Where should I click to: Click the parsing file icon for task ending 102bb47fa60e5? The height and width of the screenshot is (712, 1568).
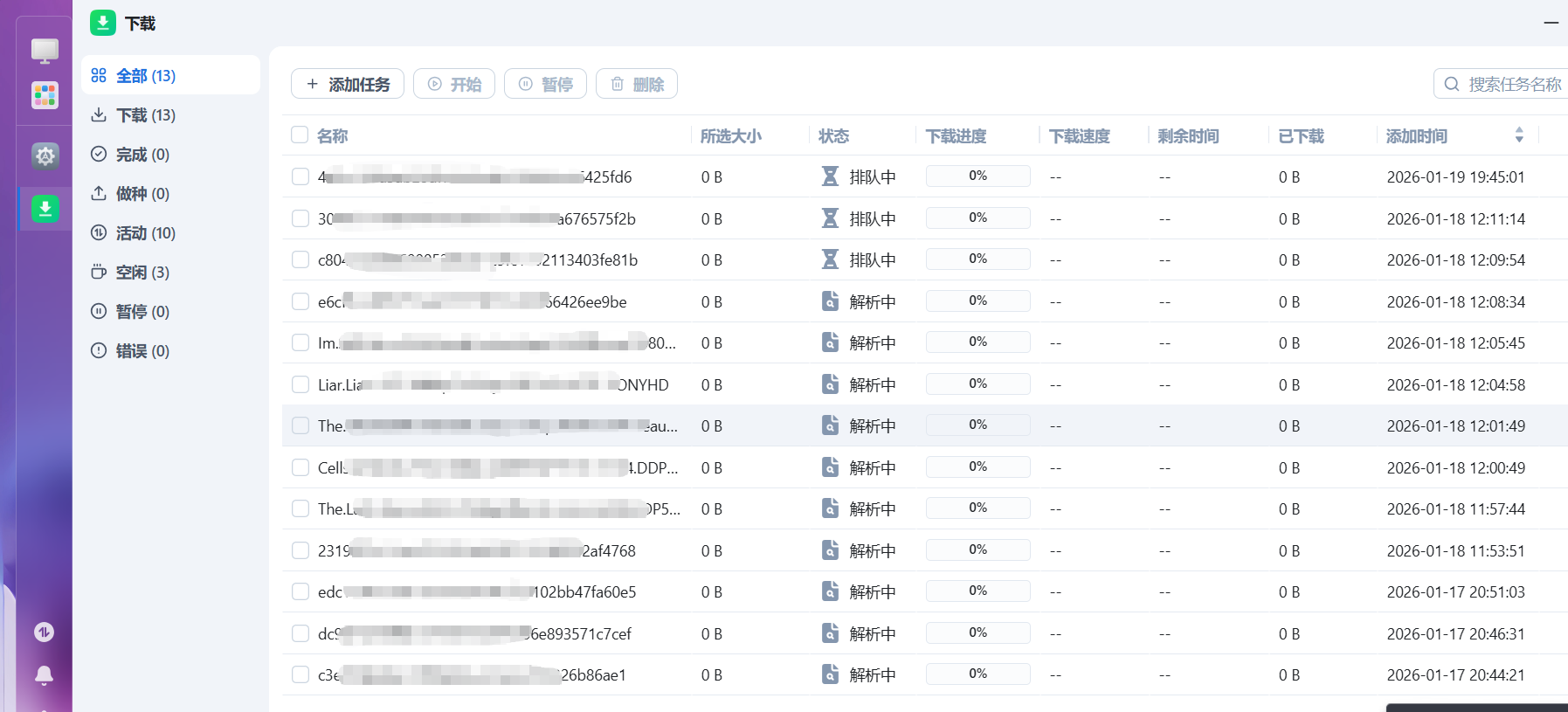(830, 591)
